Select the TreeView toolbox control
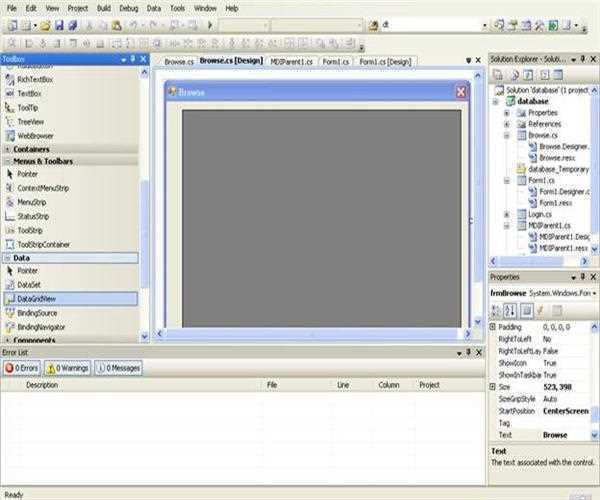600x500 pixels. [30, 122]
